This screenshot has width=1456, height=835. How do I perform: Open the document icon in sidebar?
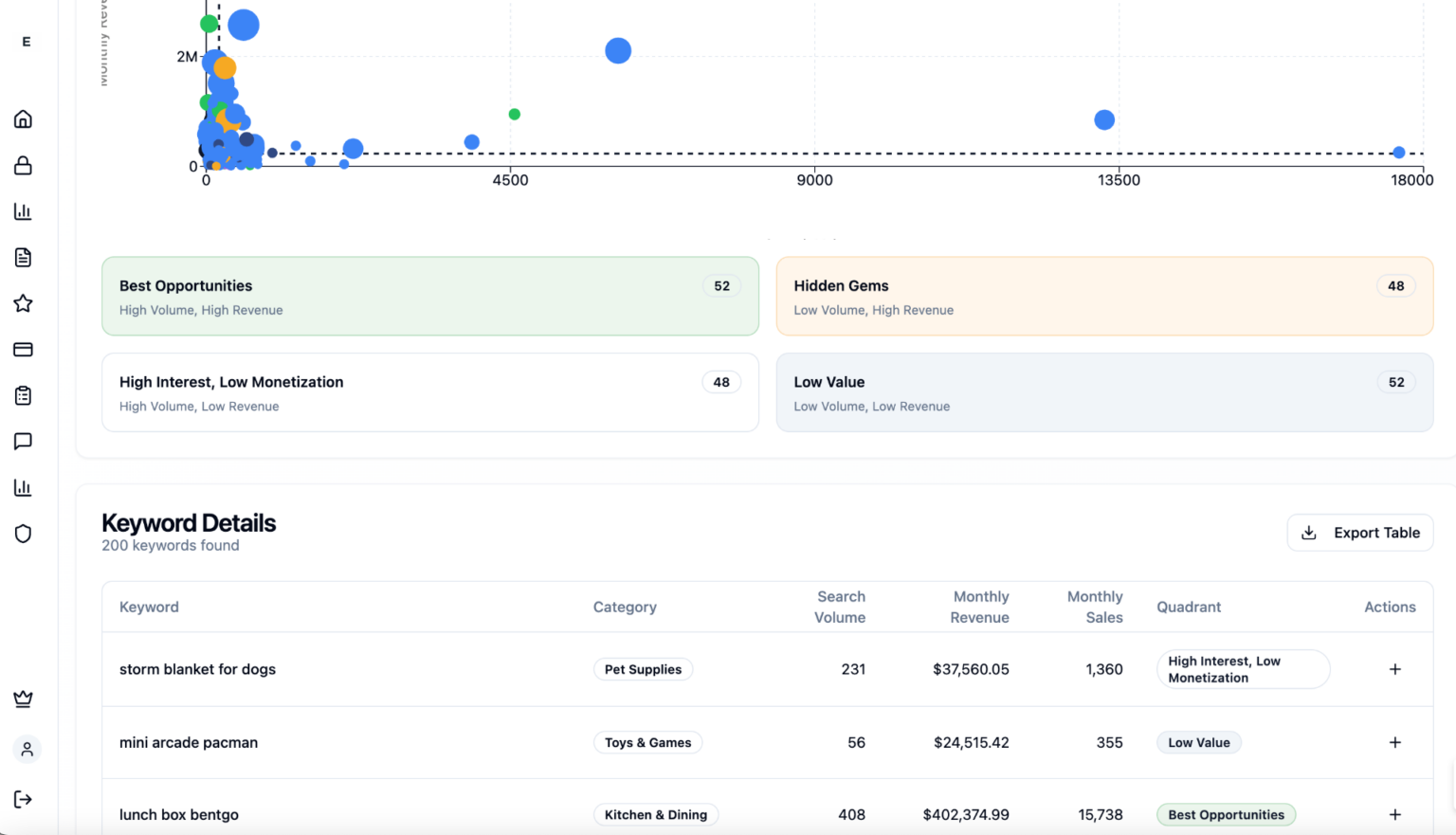pos(23,258)
